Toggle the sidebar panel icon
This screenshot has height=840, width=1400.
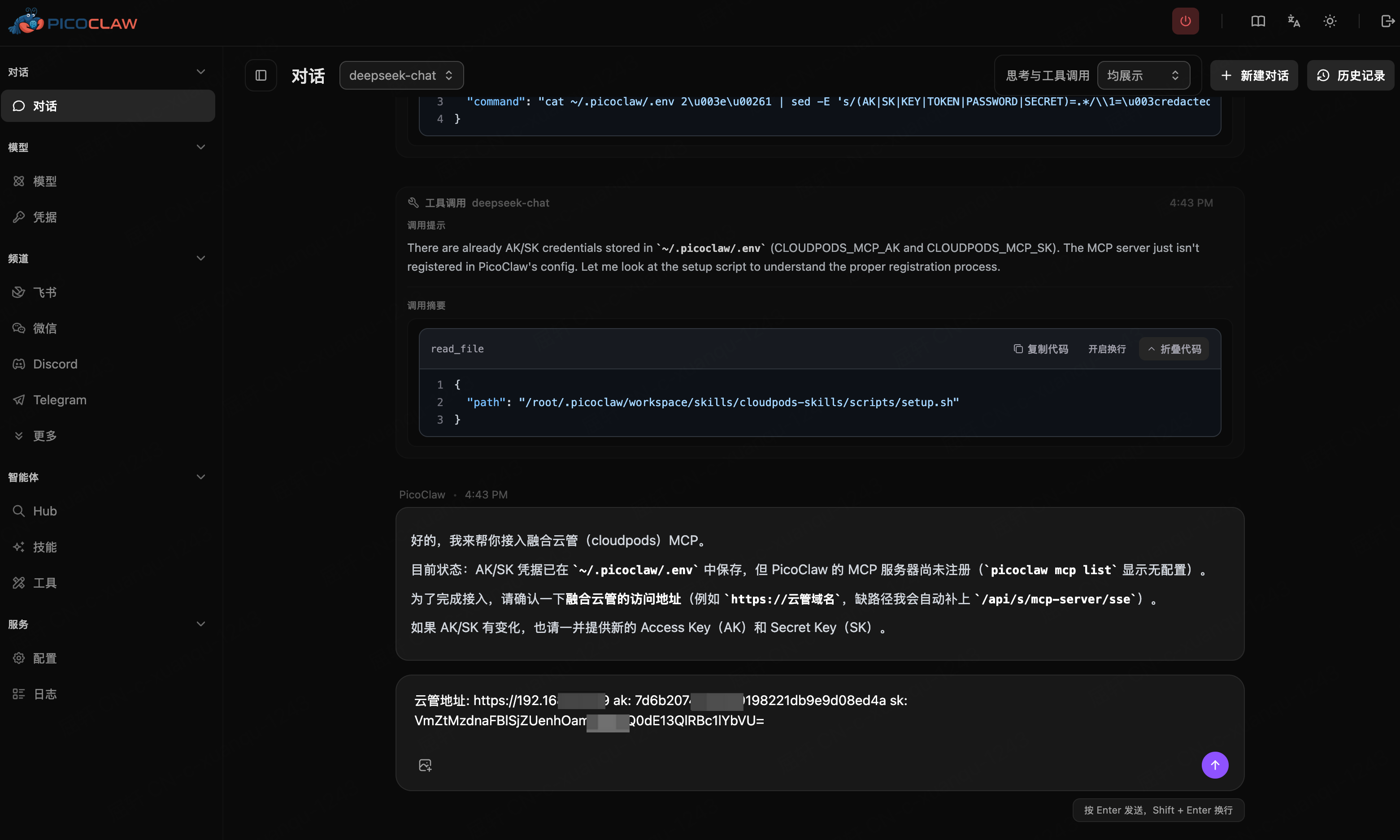[261, 75]
